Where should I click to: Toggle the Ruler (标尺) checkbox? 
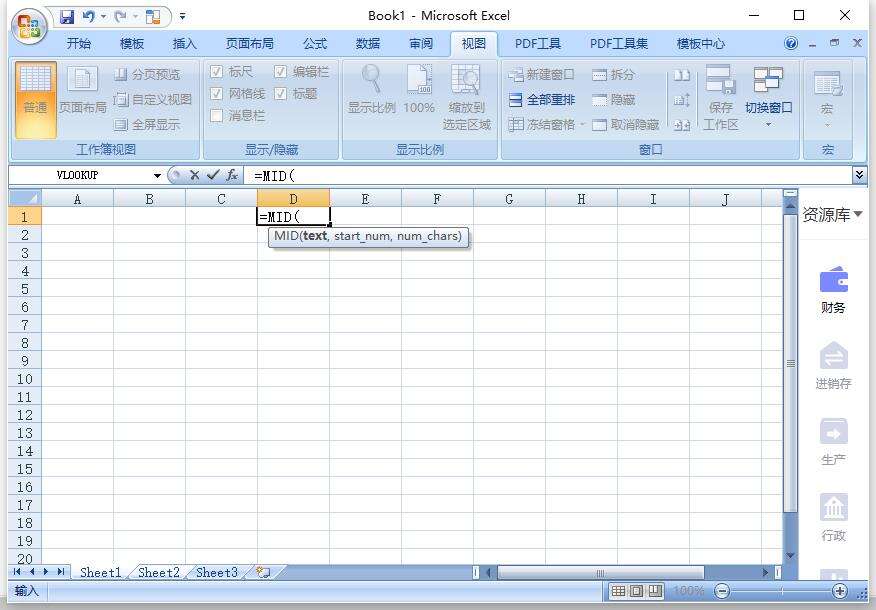[x=217, y=72]
